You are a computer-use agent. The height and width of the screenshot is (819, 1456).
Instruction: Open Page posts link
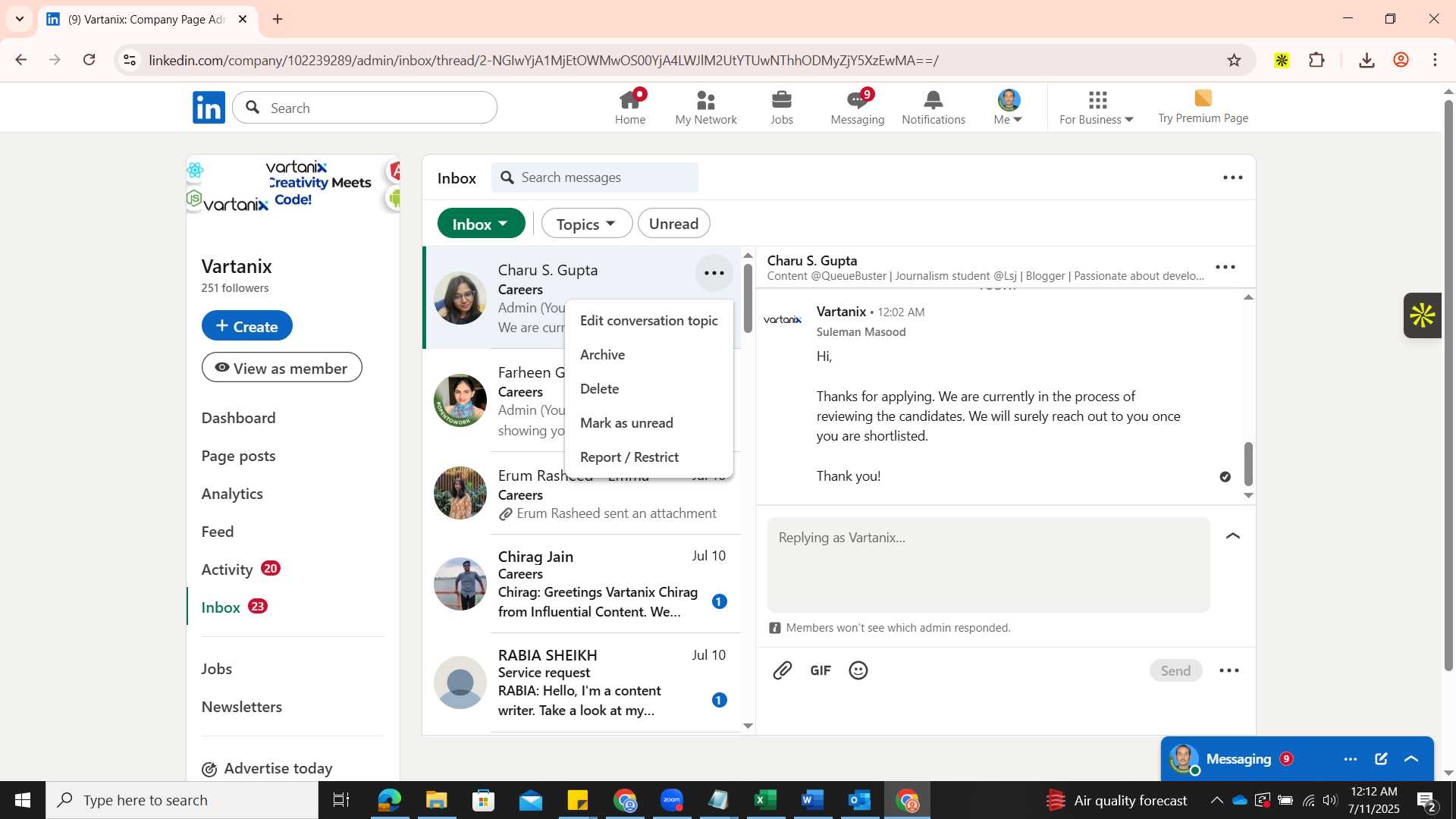coord(239,456)
